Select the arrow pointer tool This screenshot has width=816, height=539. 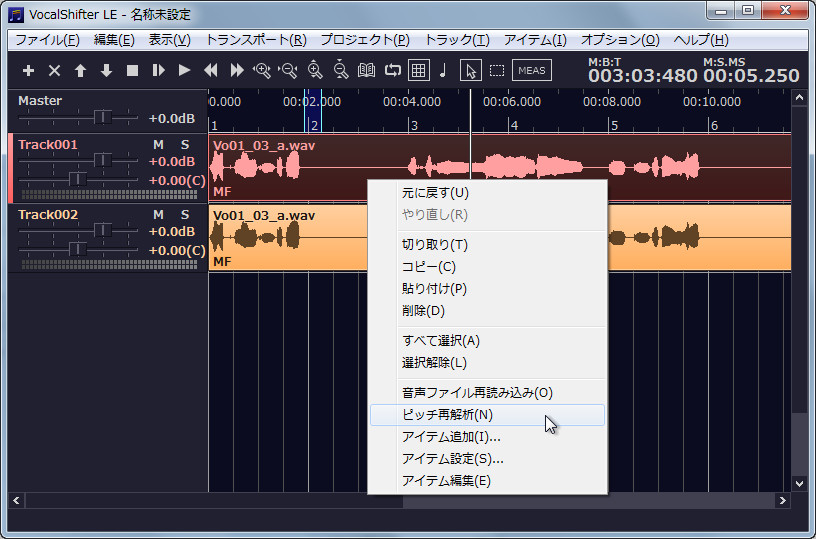click(471, 70)
